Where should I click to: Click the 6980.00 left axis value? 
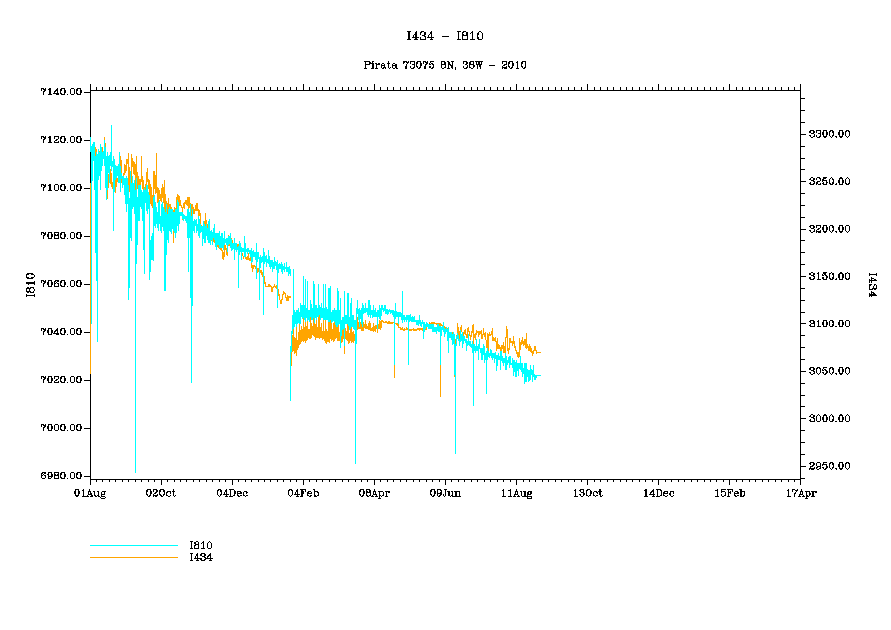point(60,476)
